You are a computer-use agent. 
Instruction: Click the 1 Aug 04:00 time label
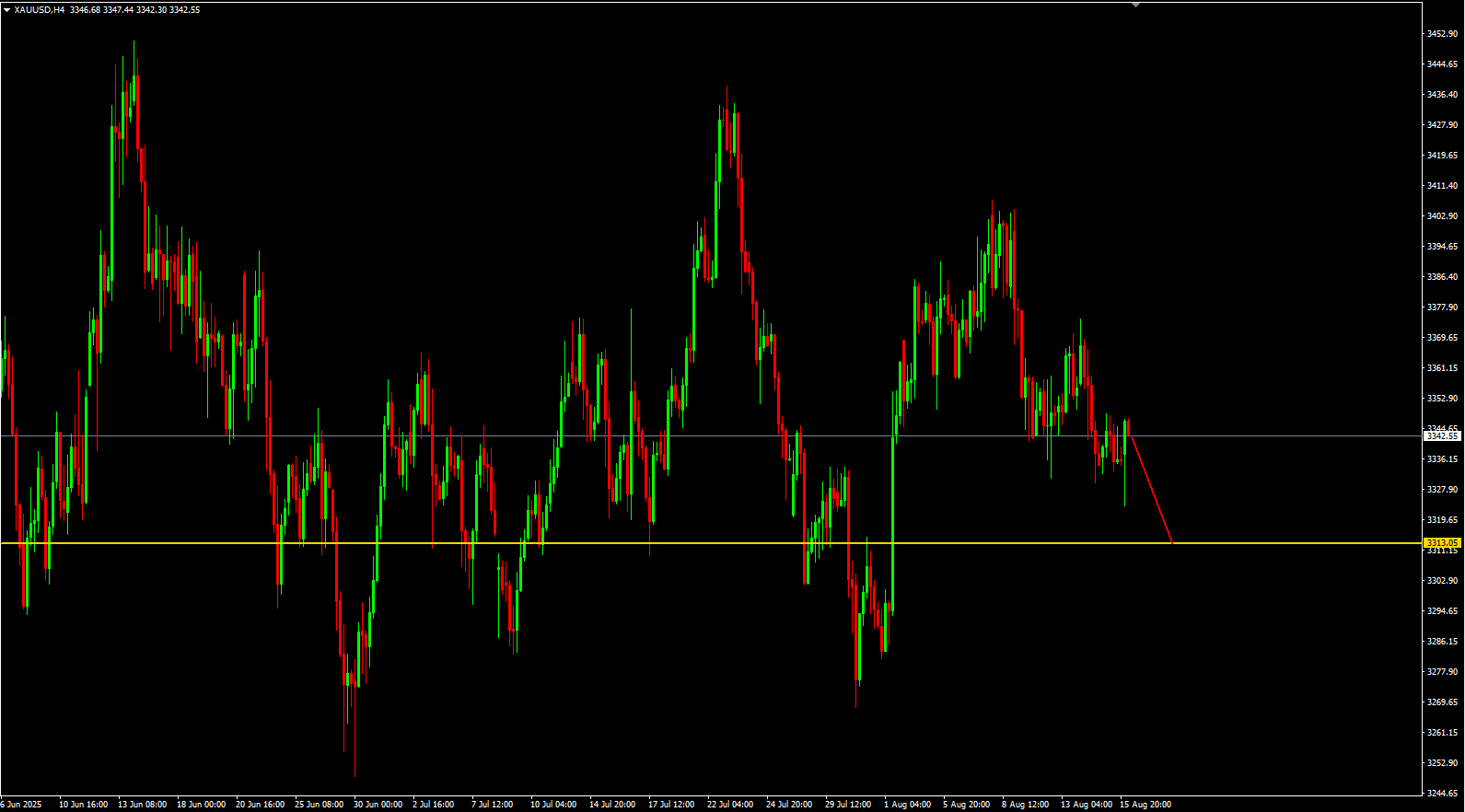point(907,805)
